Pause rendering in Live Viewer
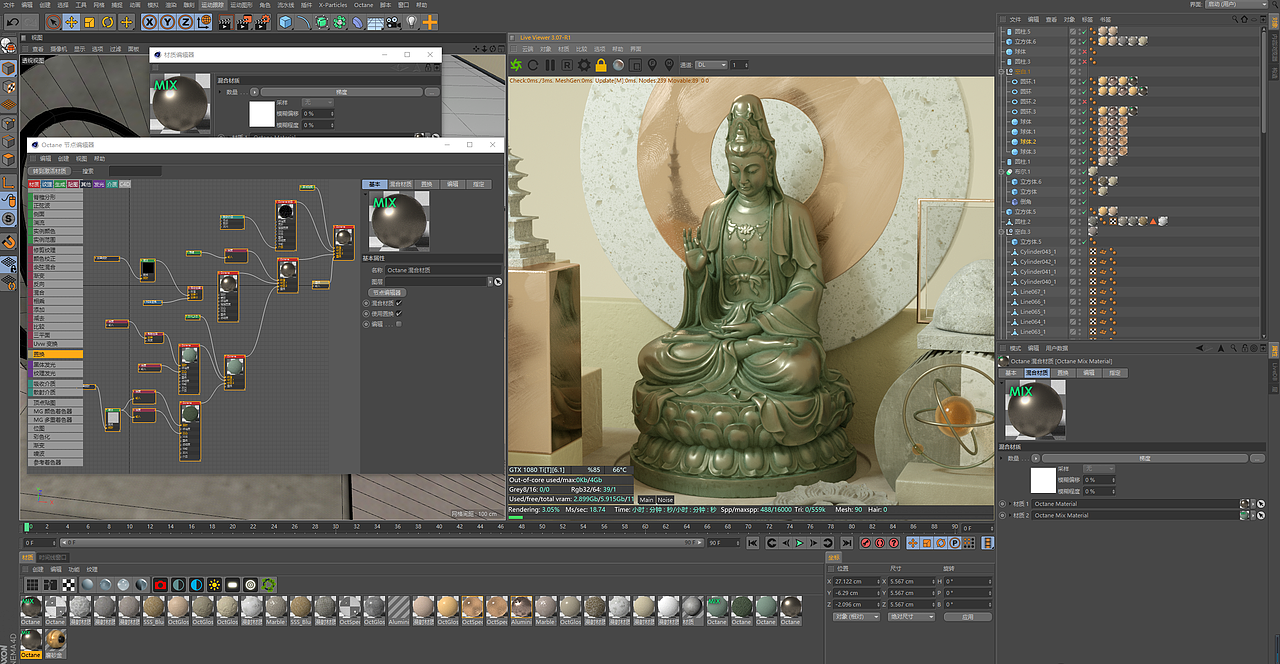1280x664 pixels. tap(550, 65)
